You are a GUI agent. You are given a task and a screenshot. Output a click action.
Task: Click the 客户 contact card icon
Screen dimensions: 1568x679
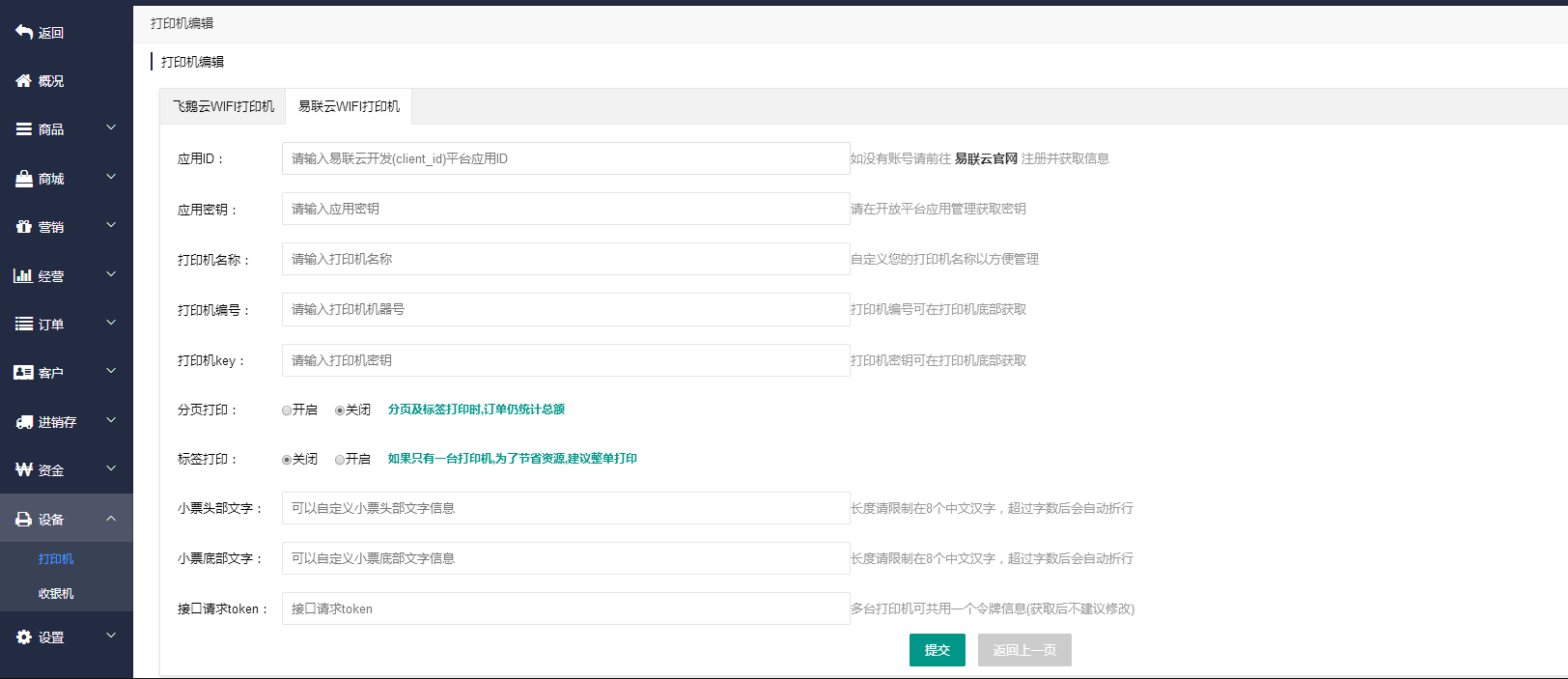tap(24, 373)
